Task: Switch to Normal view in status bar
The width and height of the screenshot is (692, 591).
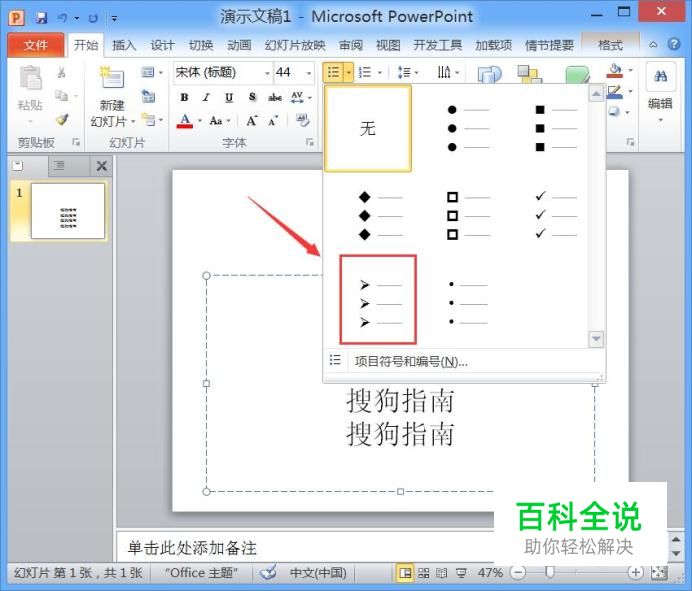Action: 404,573
